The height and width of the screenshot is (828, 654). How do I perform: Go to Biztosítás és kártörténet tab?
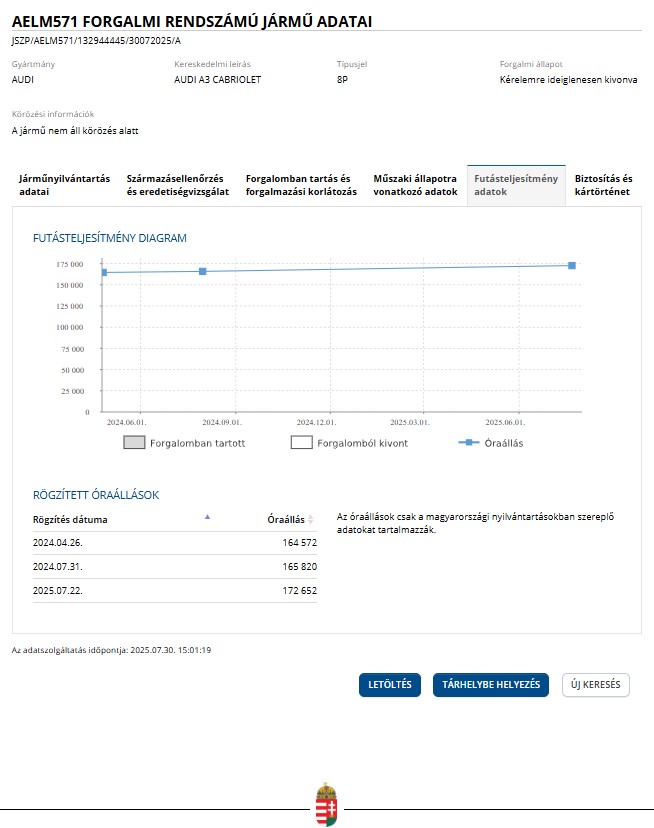603,185
